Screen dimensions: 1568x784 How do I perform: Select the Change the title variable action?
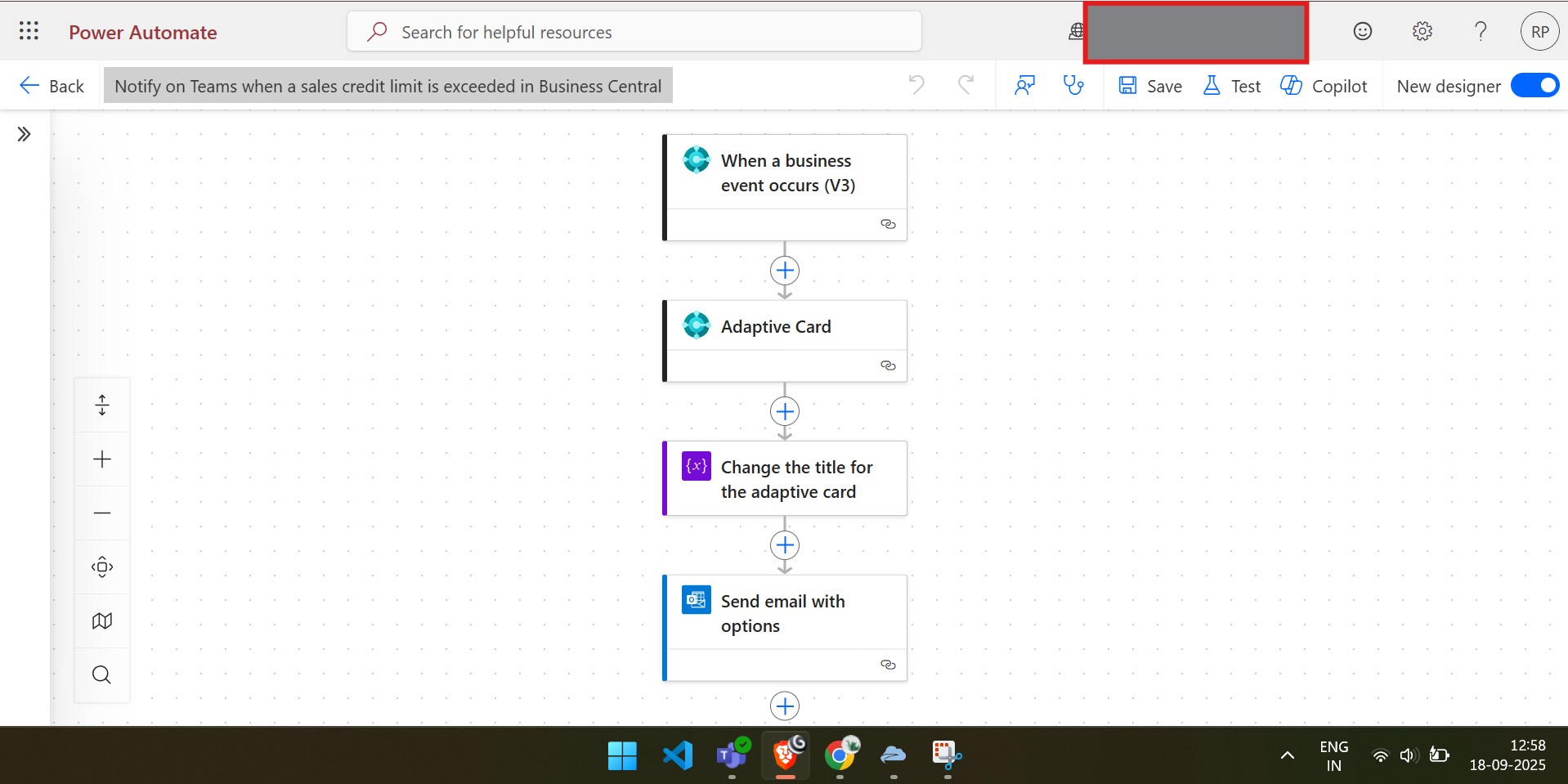coord(785,478)
